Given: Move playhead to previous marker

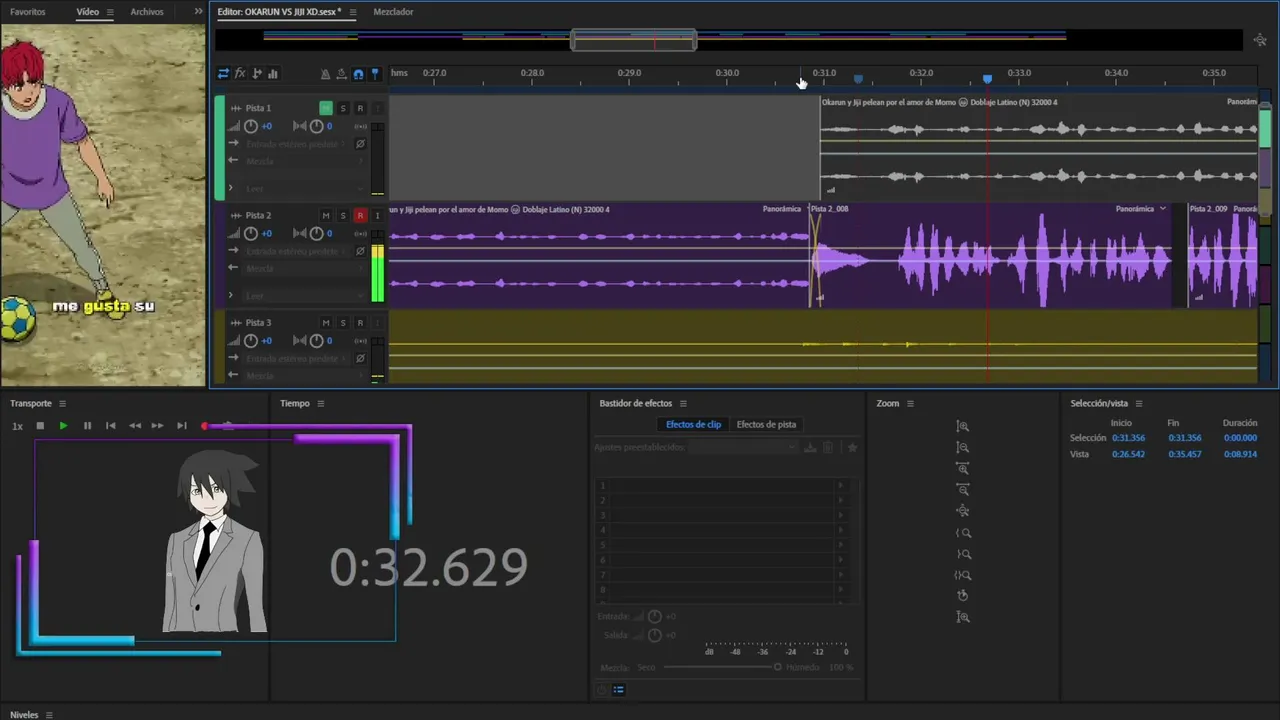Looking at the screenshot, I should (111, 426).
